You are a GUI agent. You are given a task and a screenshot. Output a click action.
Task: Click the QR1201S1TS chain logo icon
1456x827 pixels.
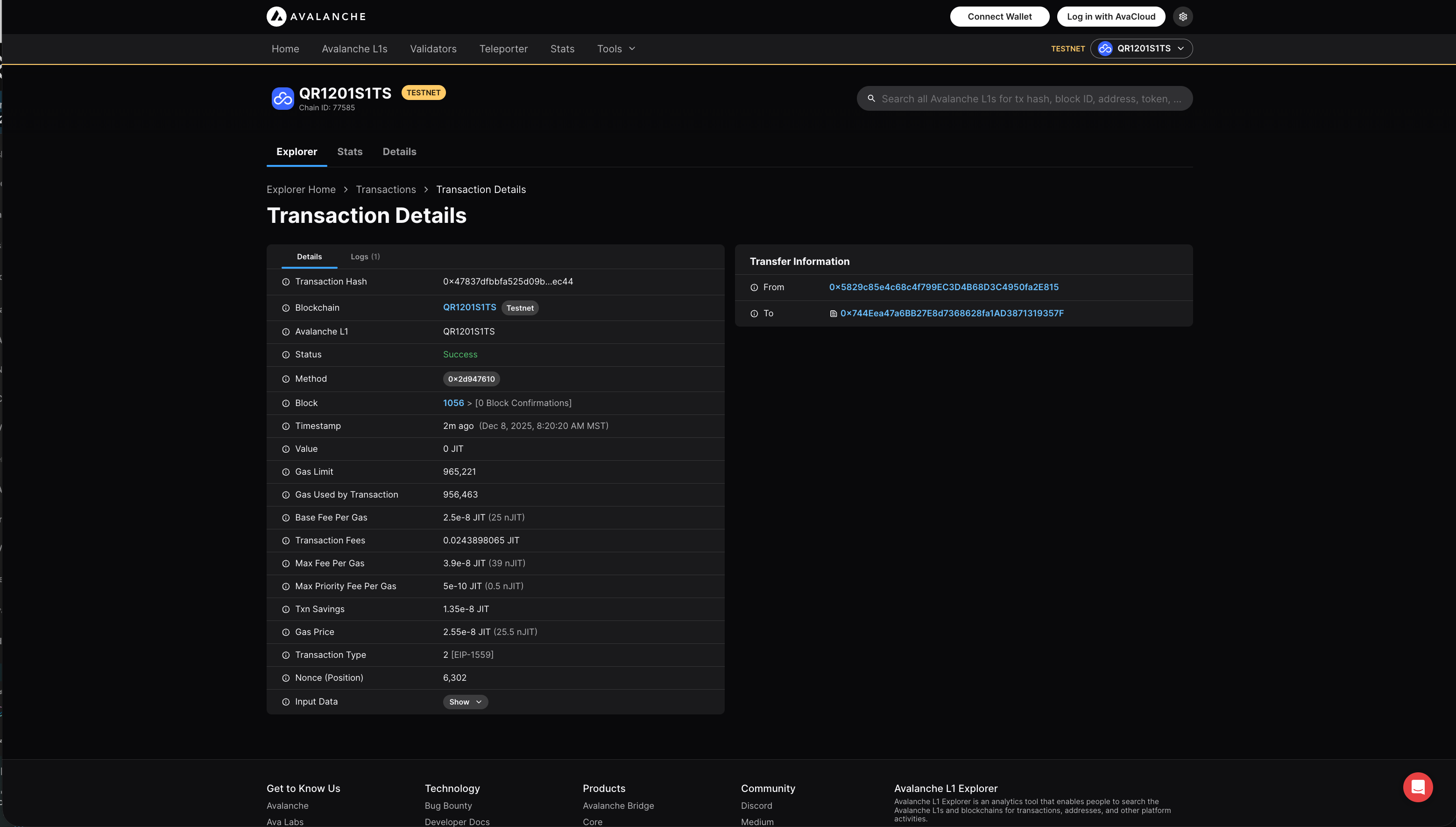[x=282, y=98]
